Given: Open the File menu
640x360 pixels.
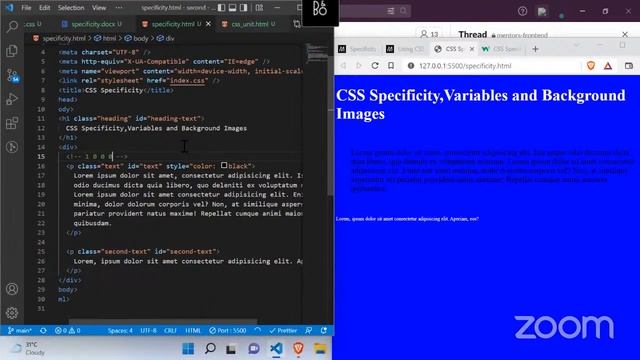Looking at the screenshot, I should [26, 8].
